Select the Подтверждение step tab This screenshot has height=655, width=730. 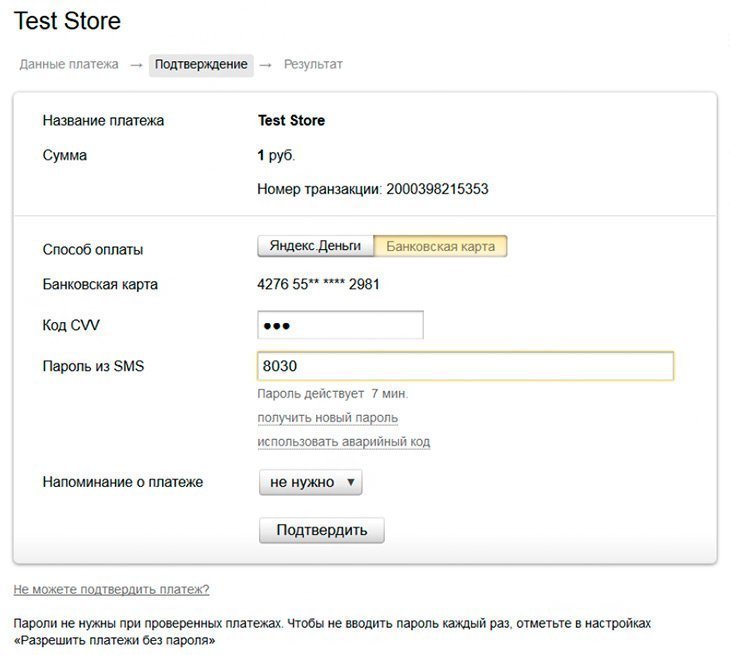(x=201, y=65)
